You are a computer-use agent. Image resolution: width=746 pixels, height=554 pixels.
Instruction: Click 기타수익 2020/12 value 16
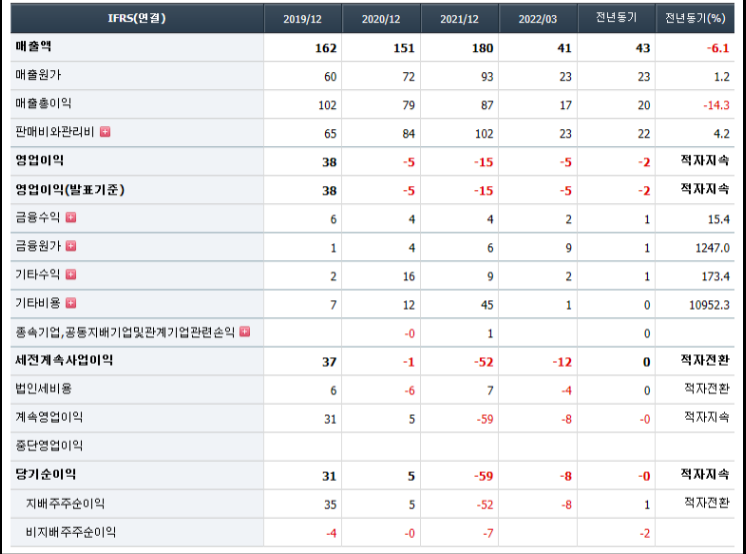(409, 277)
